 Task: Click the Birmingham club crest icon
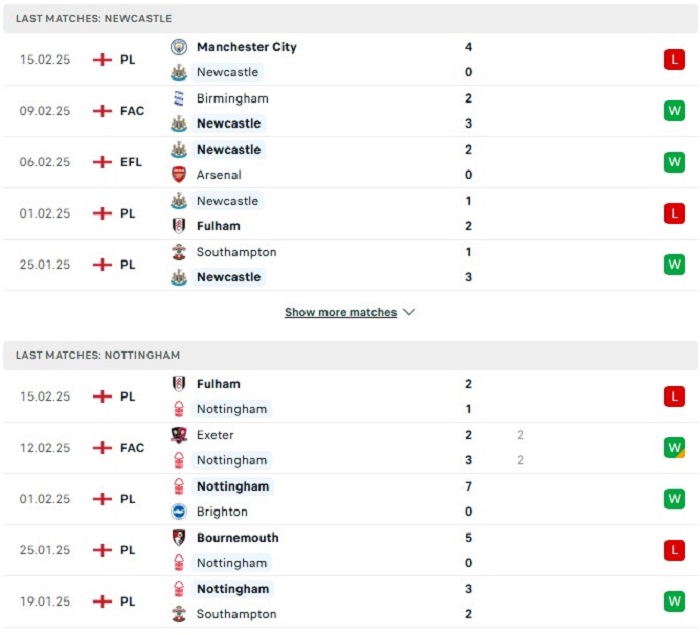pyautogui.click(x=179, y=98)
